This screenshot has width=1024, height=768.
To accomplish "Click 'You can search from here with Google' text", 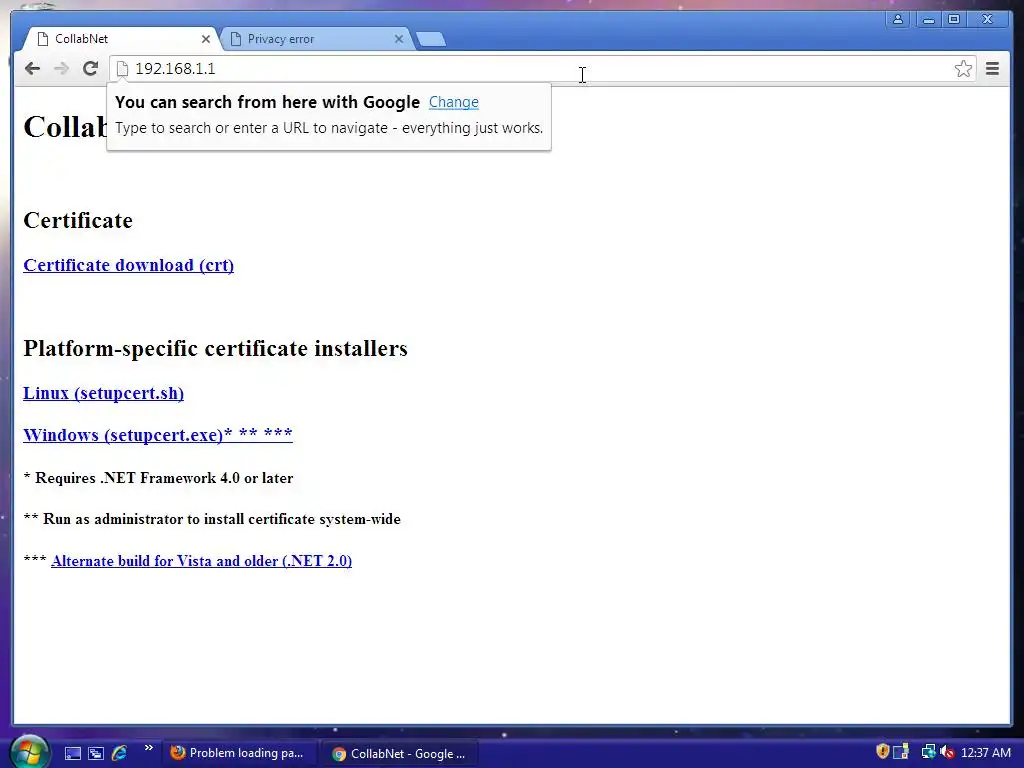I will pos(267,102).
